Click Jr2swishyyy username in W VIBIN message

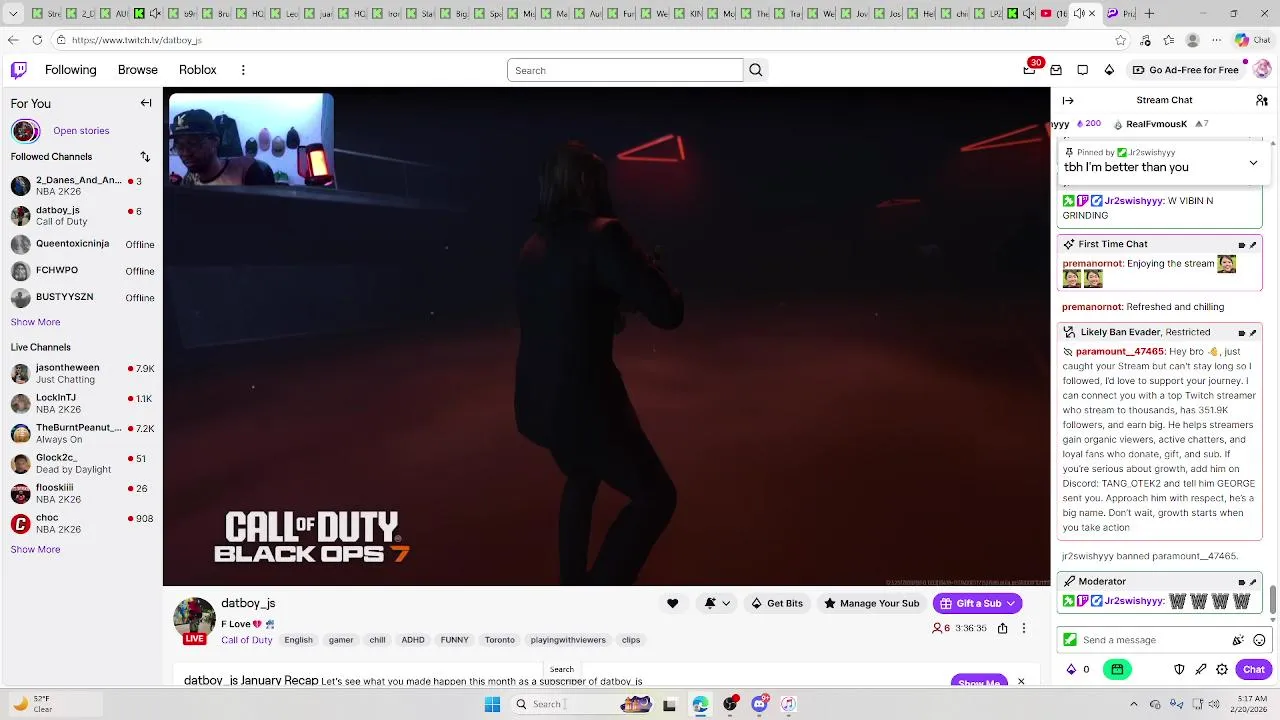1134,201
